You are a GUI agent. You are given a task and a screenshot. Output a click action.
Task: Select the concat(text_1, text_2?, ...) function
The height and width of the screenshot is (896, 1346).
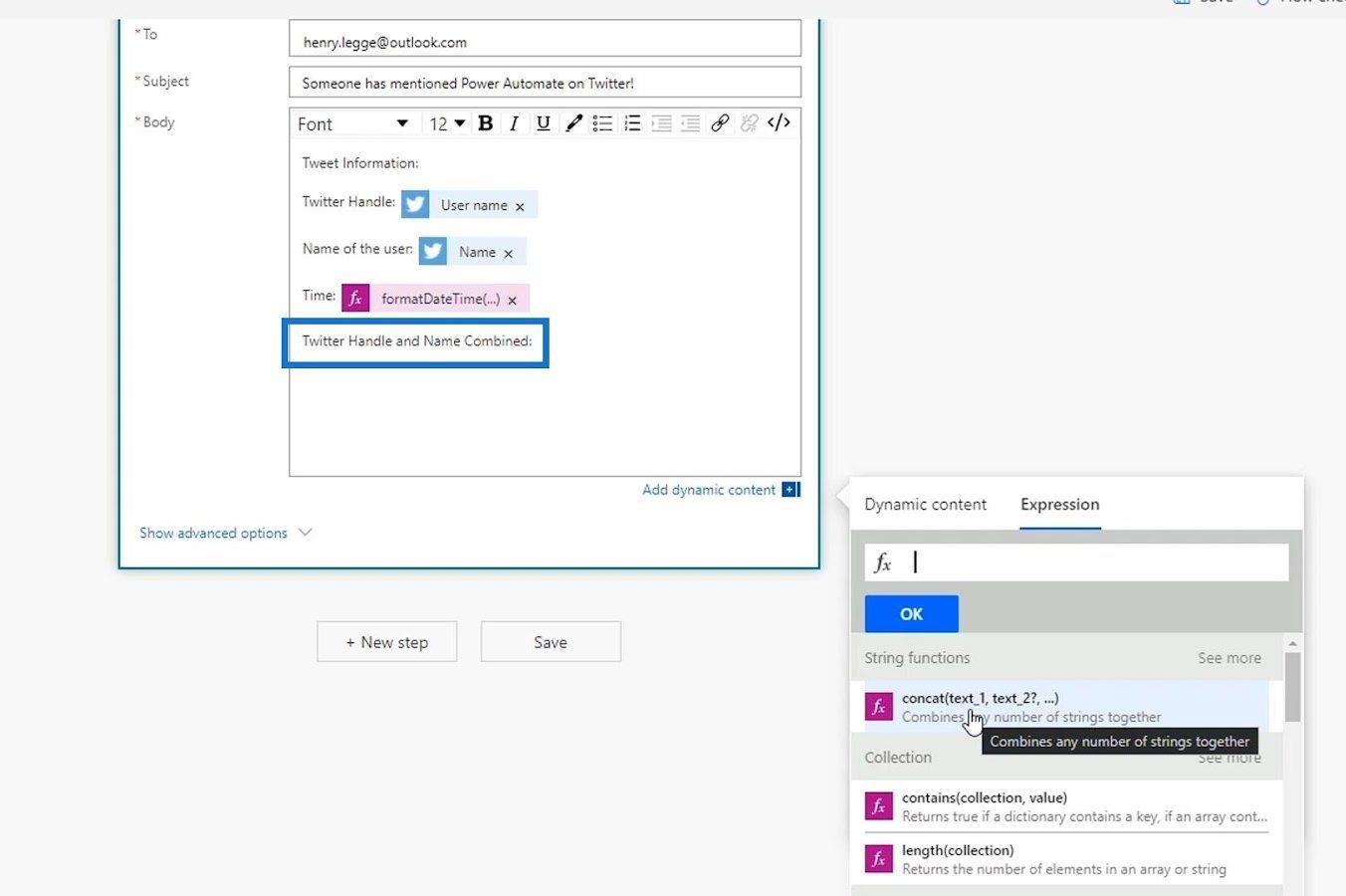point(1066,707)
